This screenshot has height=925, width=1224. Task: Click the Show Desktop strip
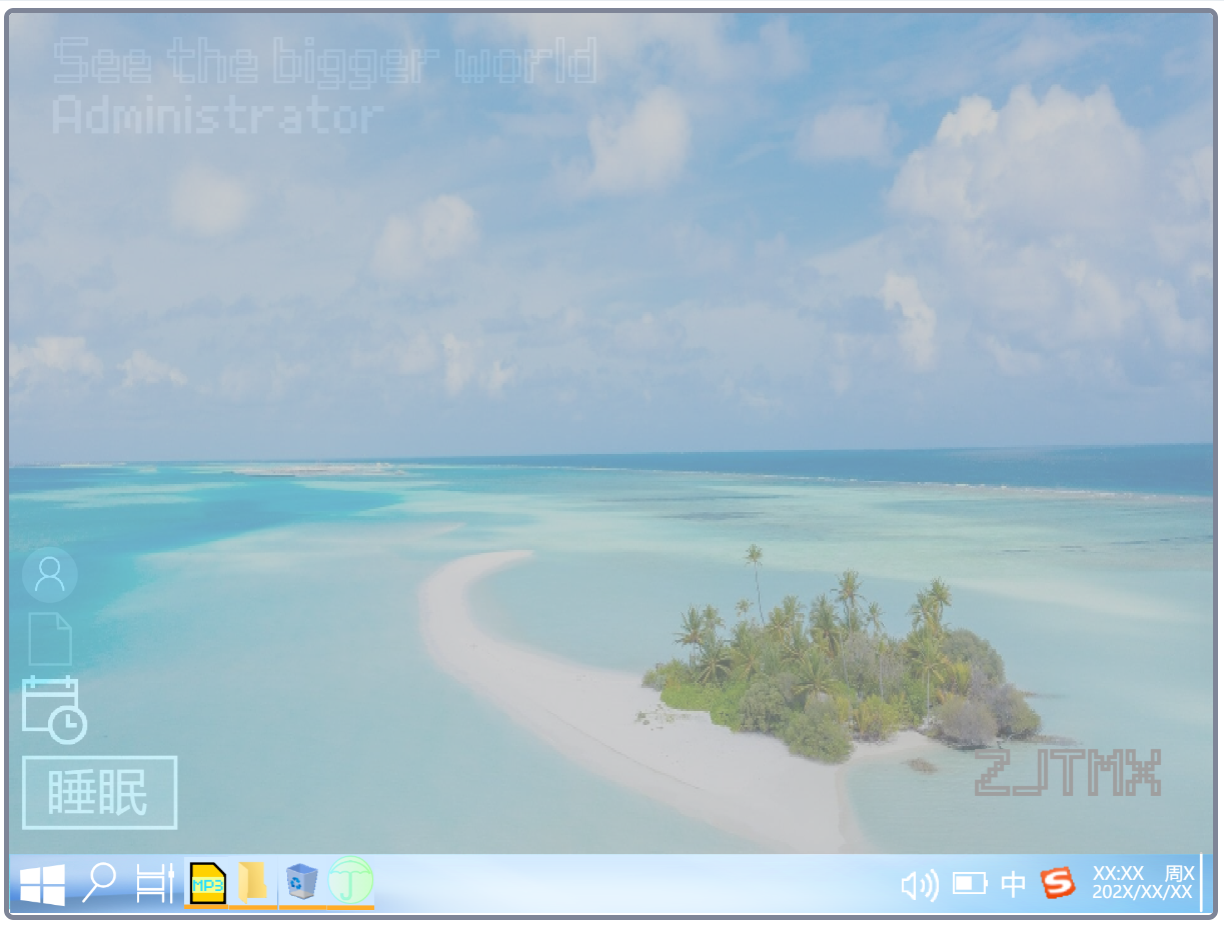click(x=1202, y=883)
